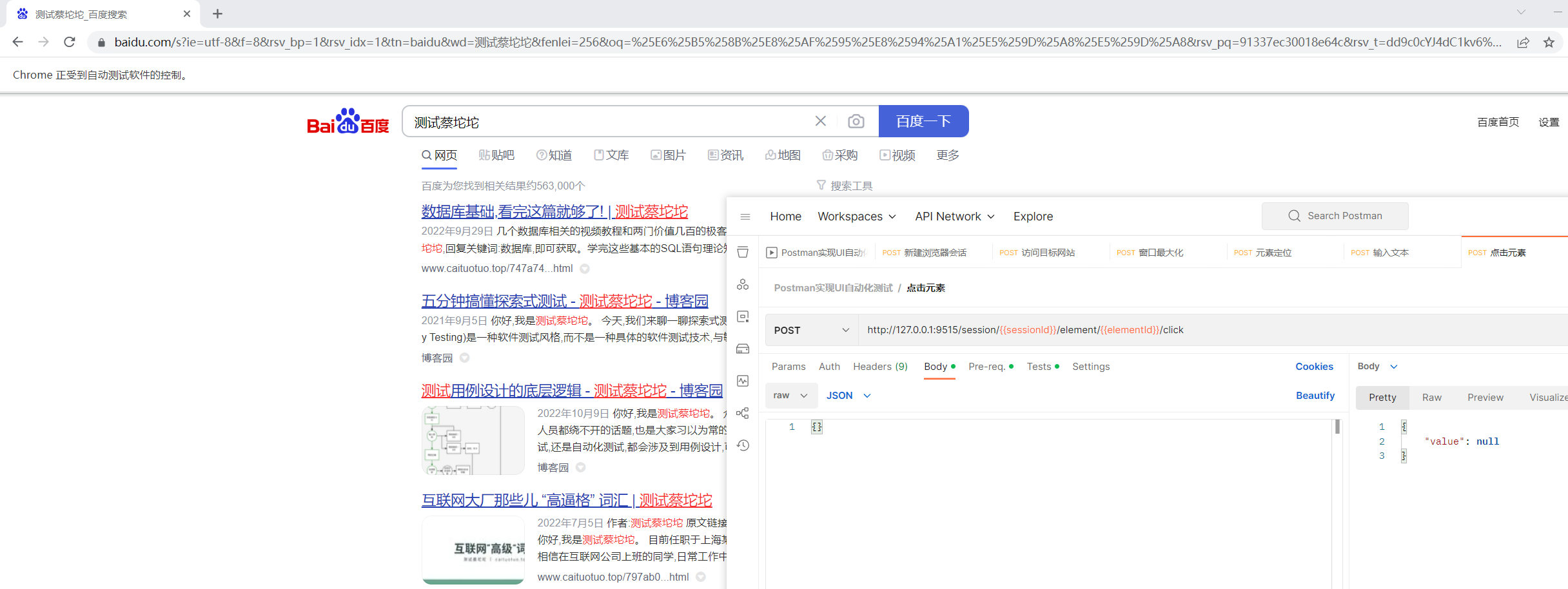Expand the response Body dropdown

(1377, 367)
